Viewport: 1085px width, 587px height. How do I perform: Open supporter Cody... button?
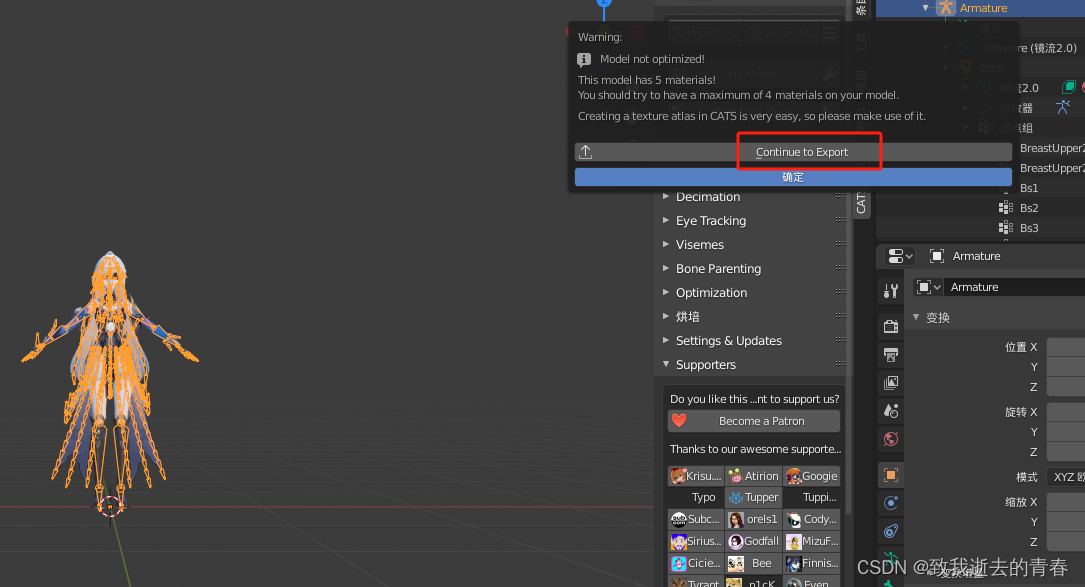812,519
